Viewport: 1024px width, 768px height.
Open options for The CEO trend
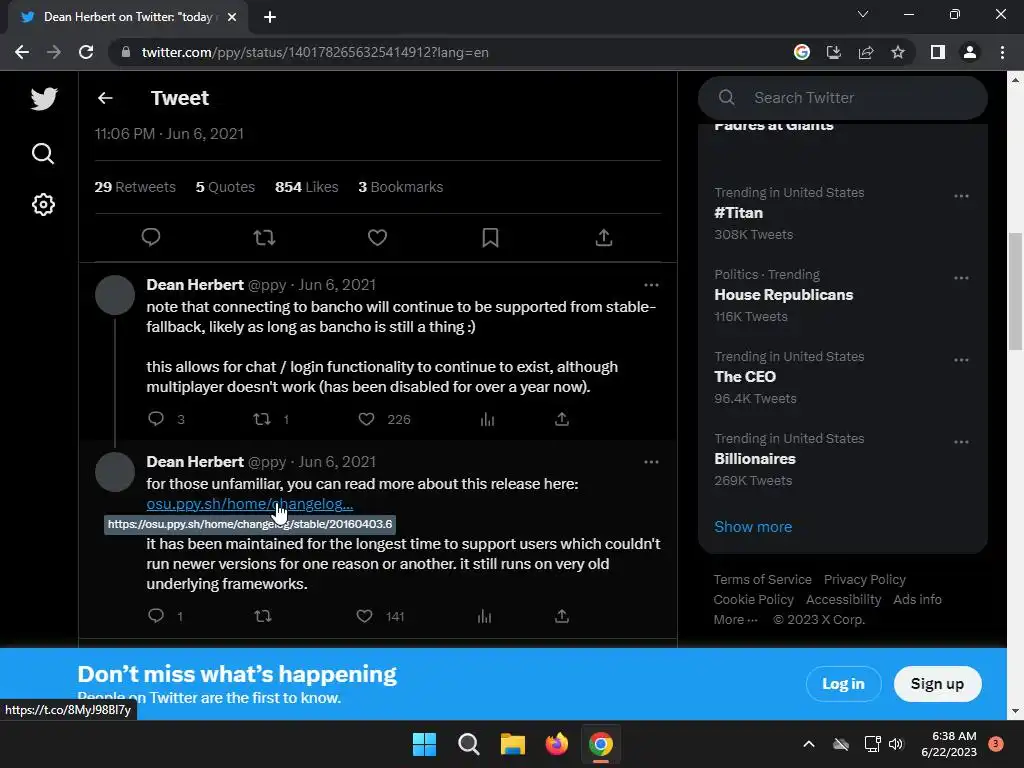(x=961, y=360)
